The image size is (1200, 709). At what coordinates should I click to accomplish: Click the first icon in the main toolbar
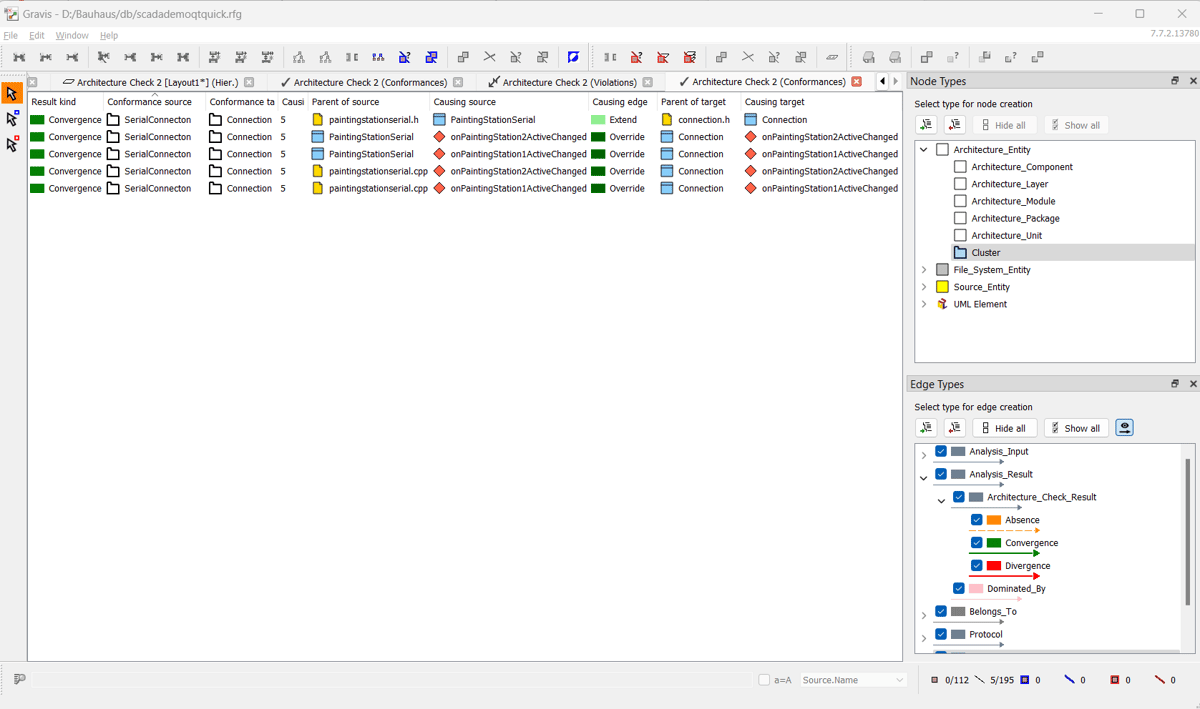[x=19, y=57]
